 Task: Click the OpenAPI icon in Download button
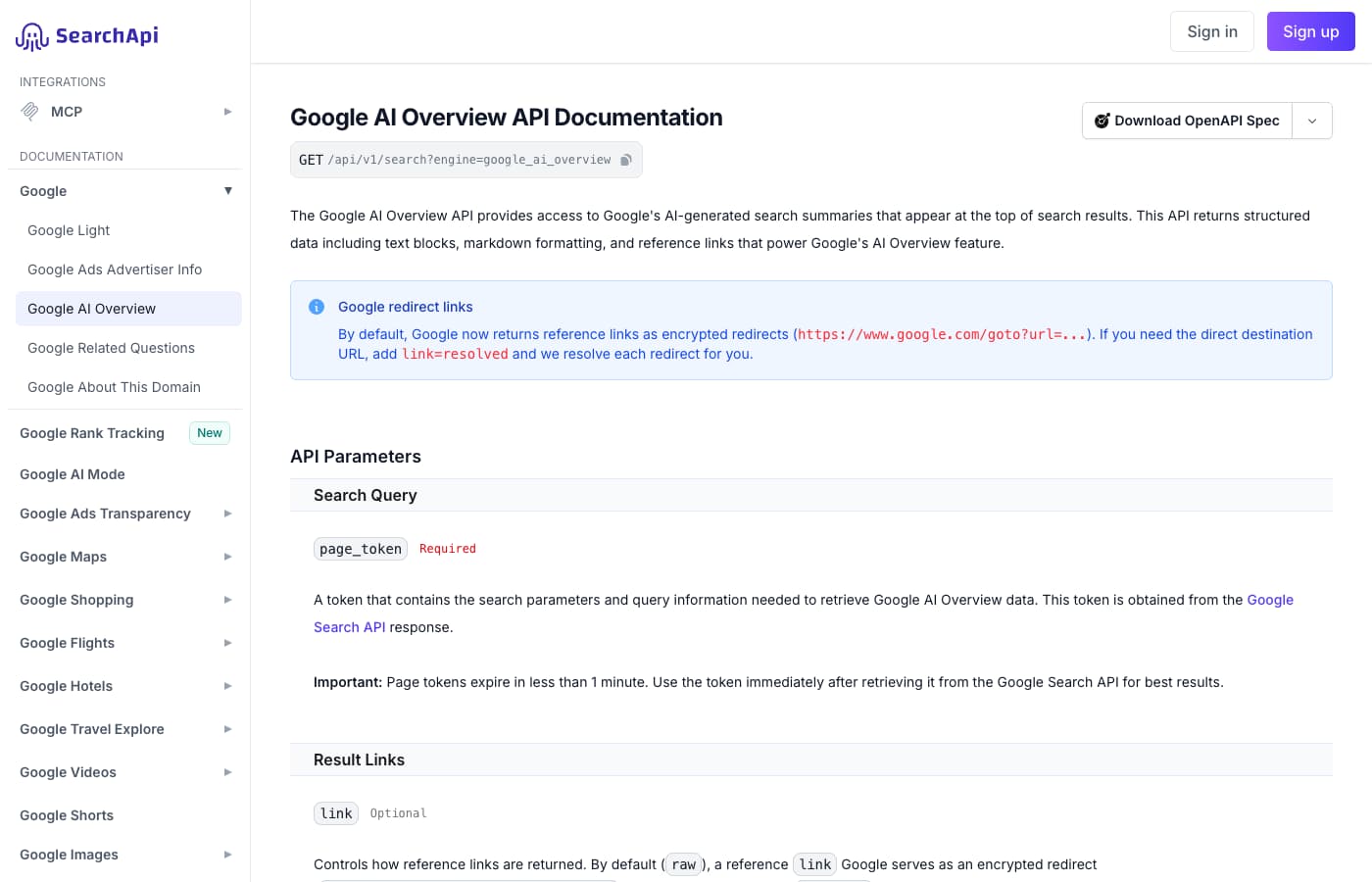(1102, 121)
